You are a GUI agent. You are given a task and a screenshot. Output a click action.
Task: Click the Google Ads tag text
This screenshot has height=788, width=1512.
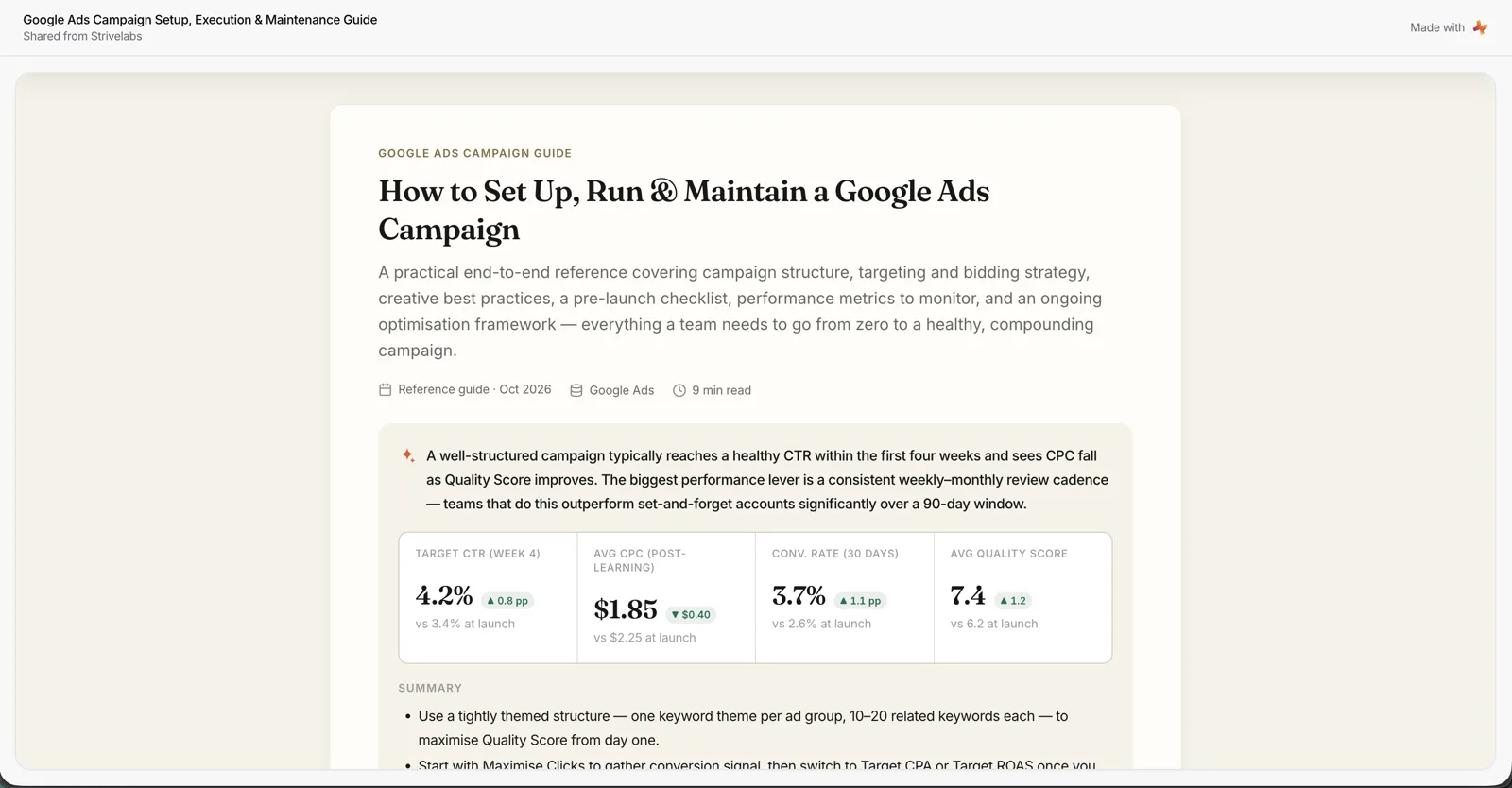[x=622, y=390]
